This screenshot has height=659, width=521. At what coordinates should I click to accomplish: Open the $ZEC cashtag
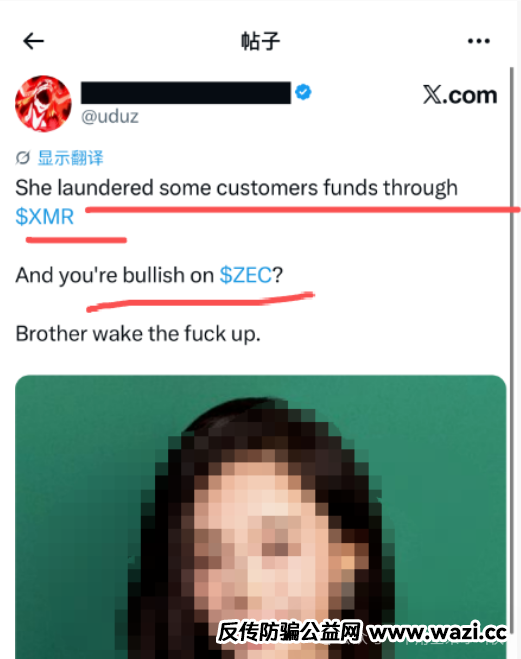point(246,275)
